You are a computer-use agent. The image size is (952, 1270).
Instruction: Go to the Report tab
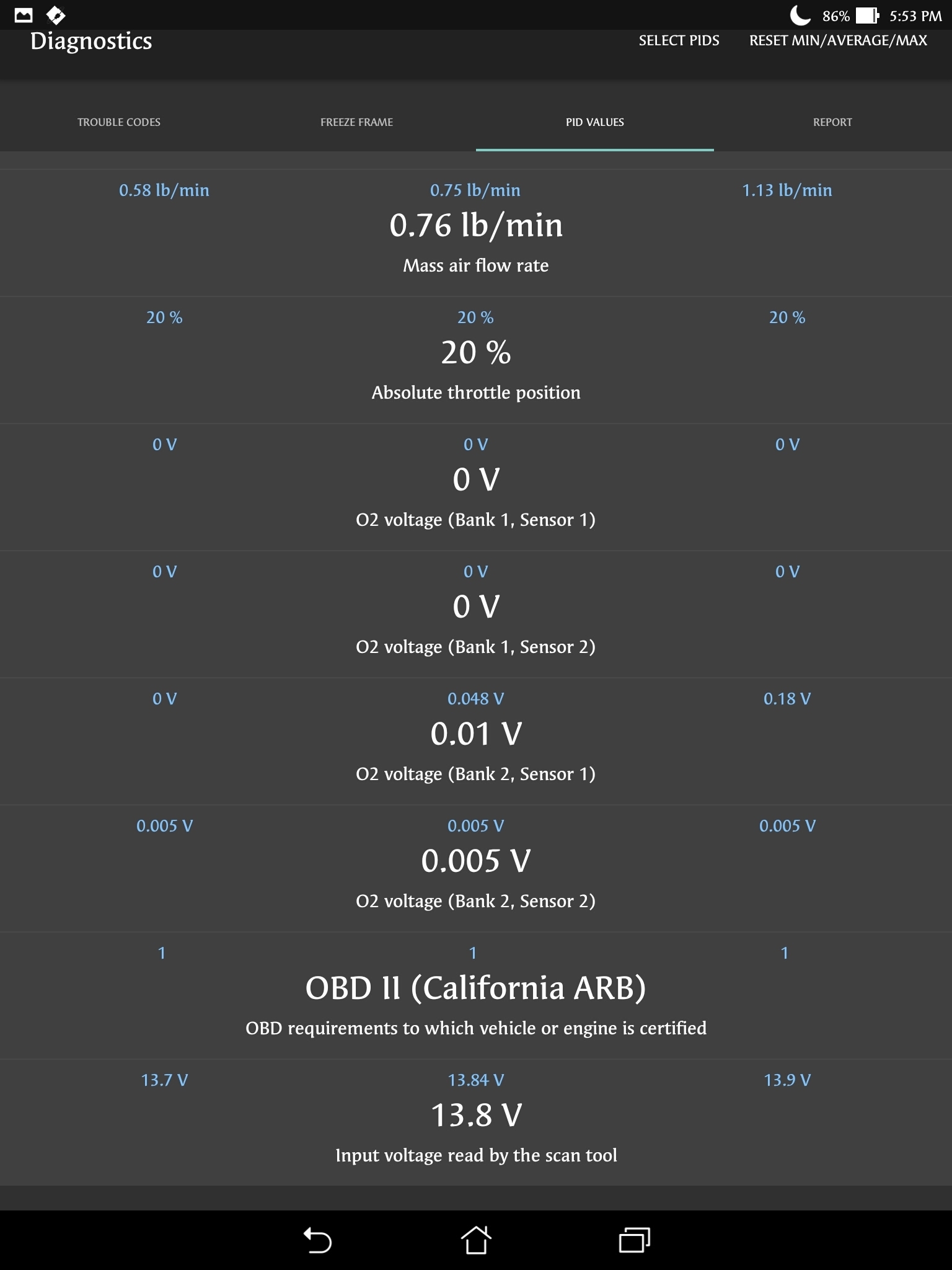pyautogui.click(x=832, y=122)
